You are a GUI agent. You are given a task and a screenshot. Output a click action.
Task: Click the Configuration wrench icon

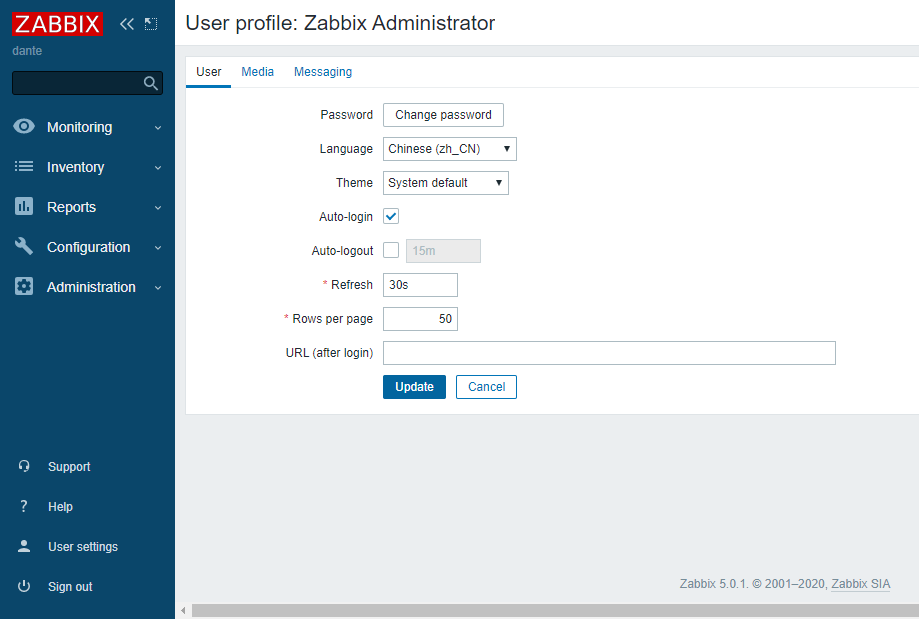pyautogui.click(x=24, y=247)
